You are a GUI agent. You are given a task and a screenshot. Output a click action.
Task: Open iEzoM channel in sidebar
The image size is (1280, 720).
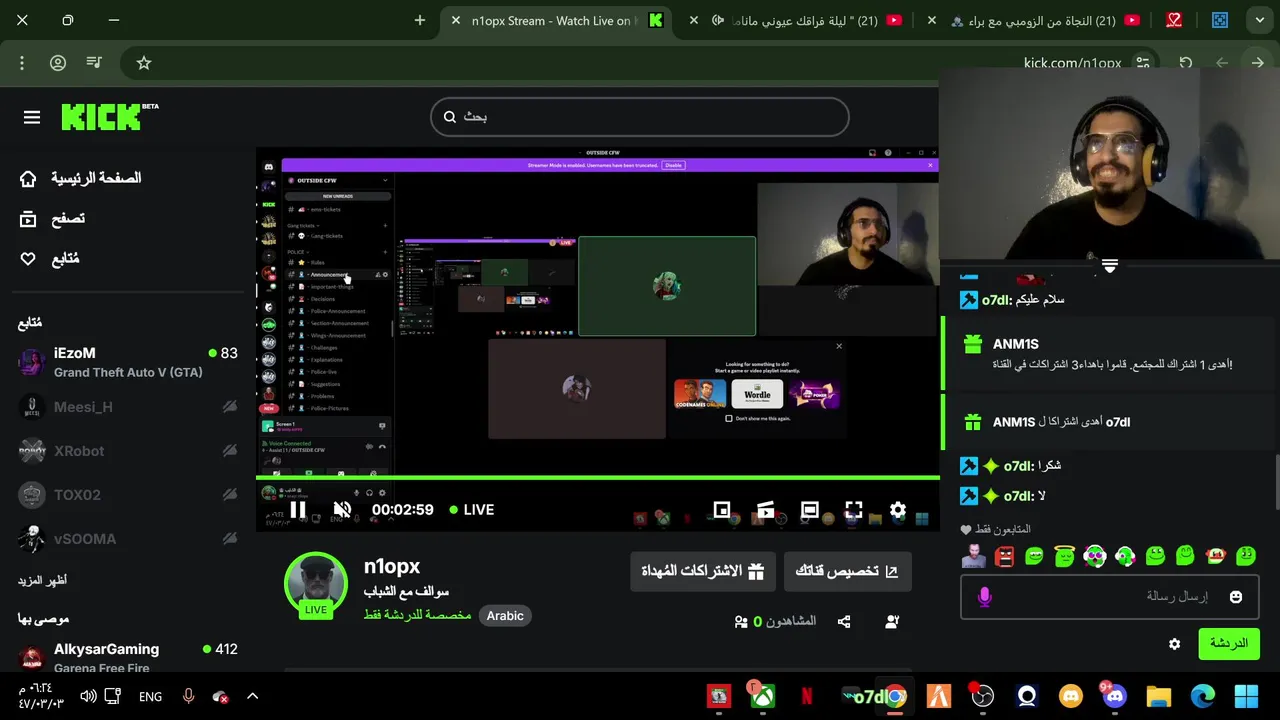(x=127, y=362)
